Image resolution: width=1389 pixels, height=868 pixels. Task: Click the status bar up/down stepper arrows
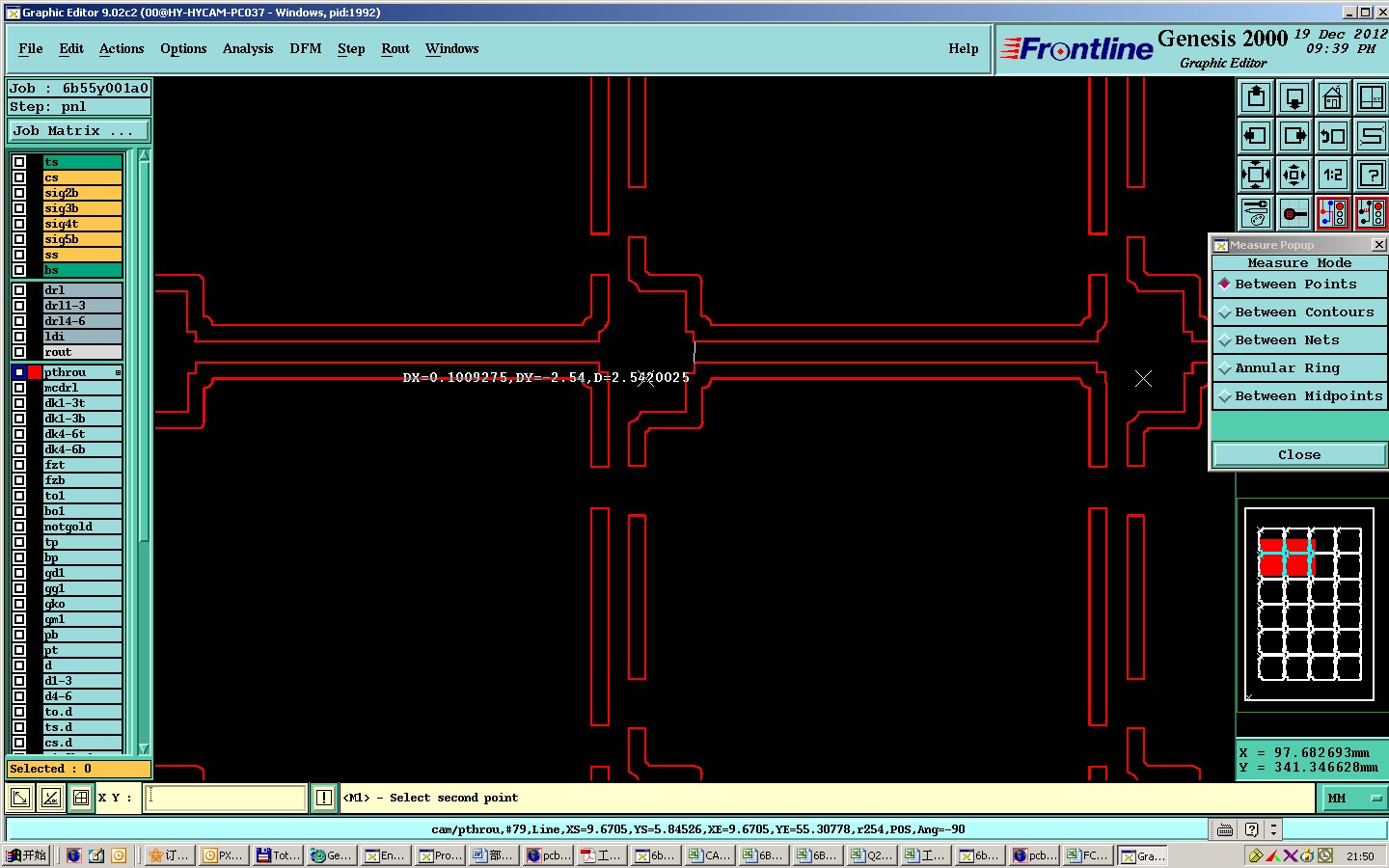1273,829
